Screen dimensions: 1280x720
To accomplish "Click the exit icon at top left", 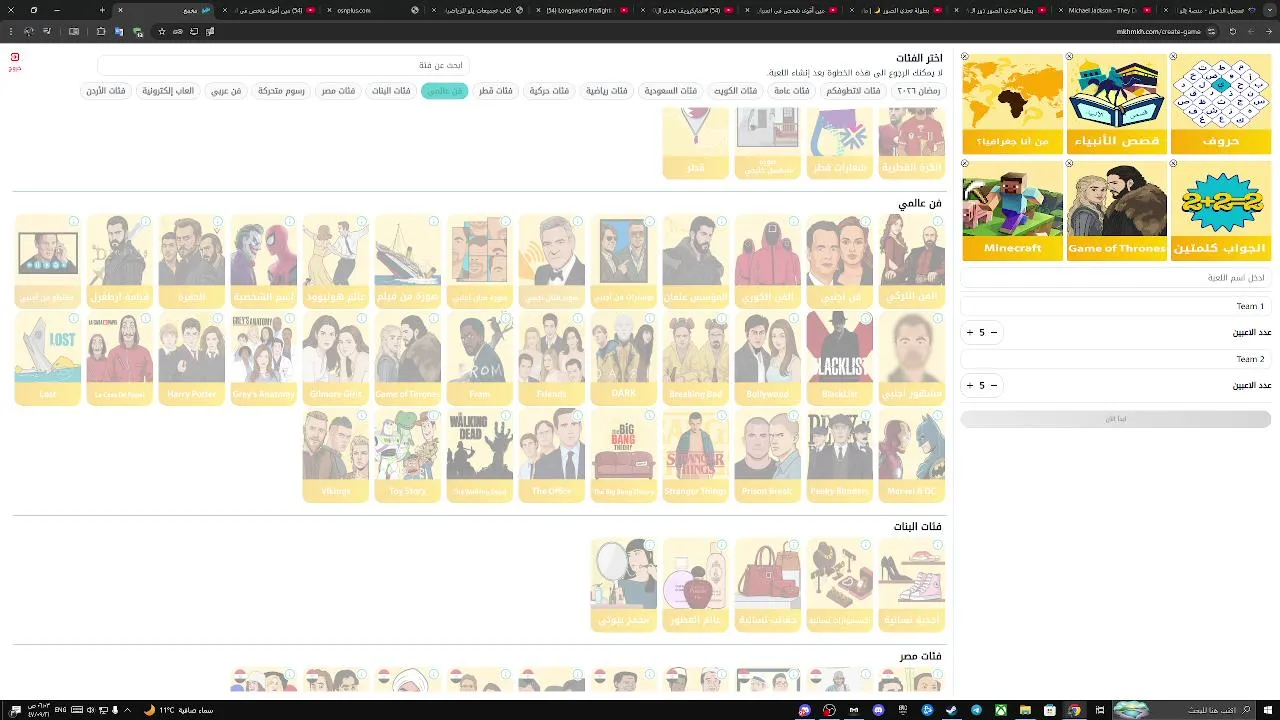I will 15,60.
